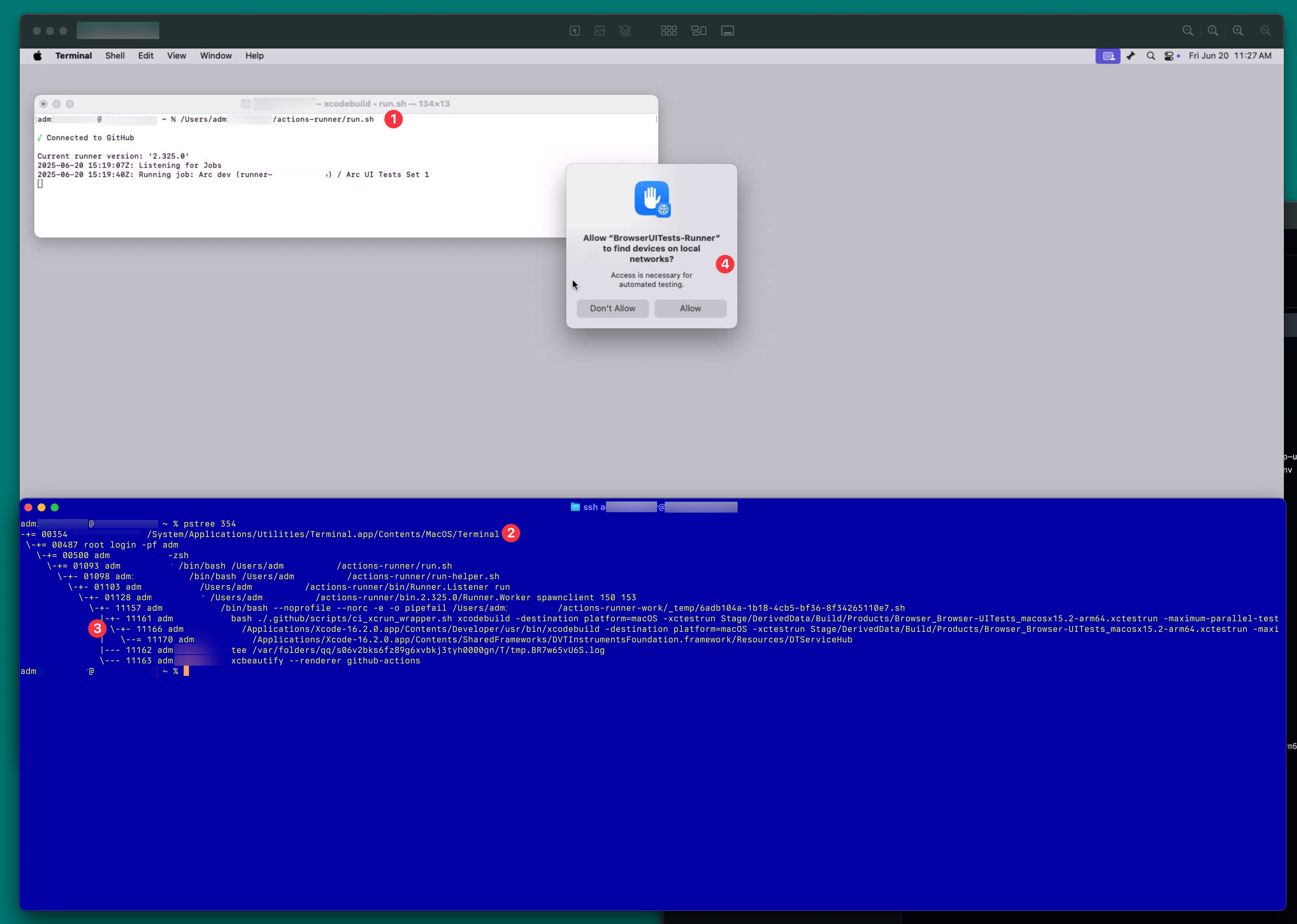Open the screen sharing status menu icon
This screenshot has height=924, width=1297.
pyautogui.click(x=1107, y=56)
